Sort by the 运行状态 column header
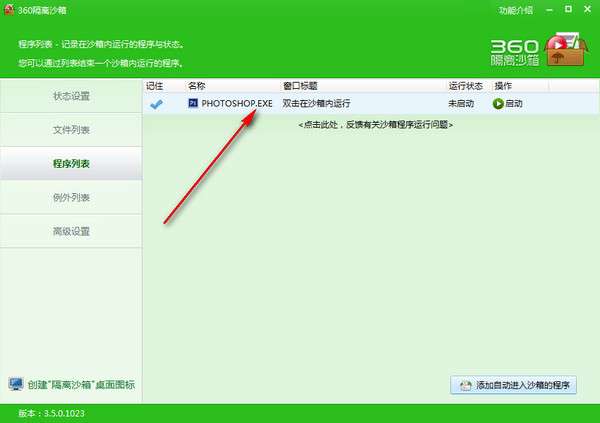This screenshot has height=423, width=600. click(x=466, y=86)
